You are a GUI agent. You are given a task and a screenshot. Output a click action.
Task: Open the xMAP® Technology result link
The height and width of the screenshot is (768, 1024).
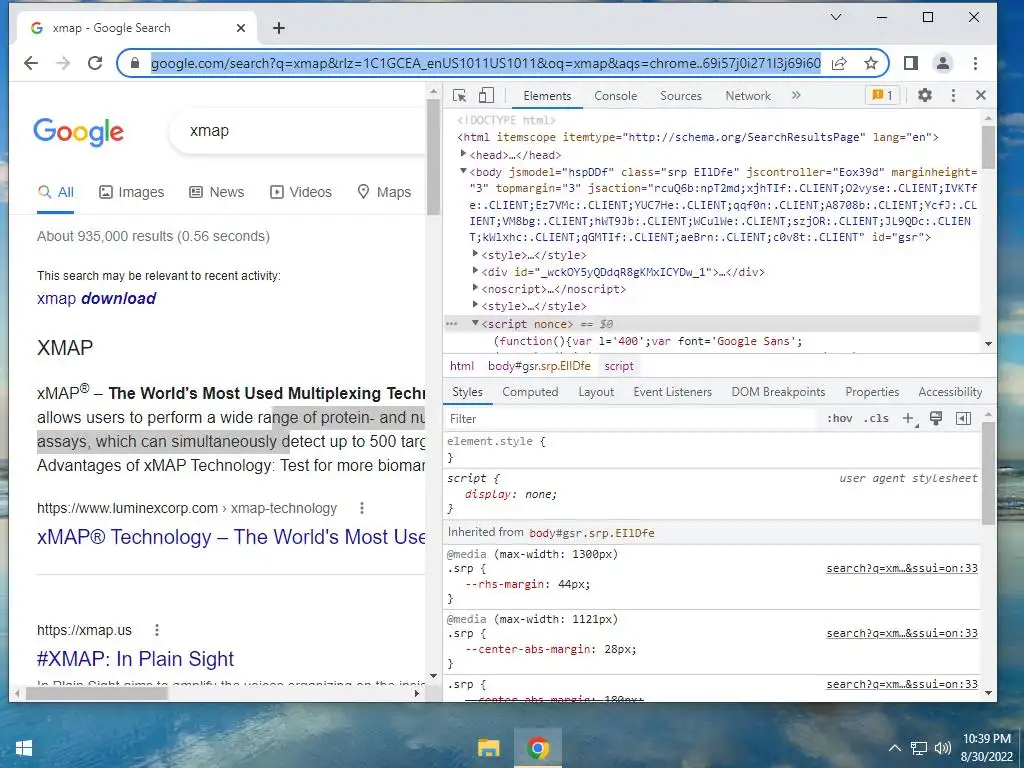[231, 537]
